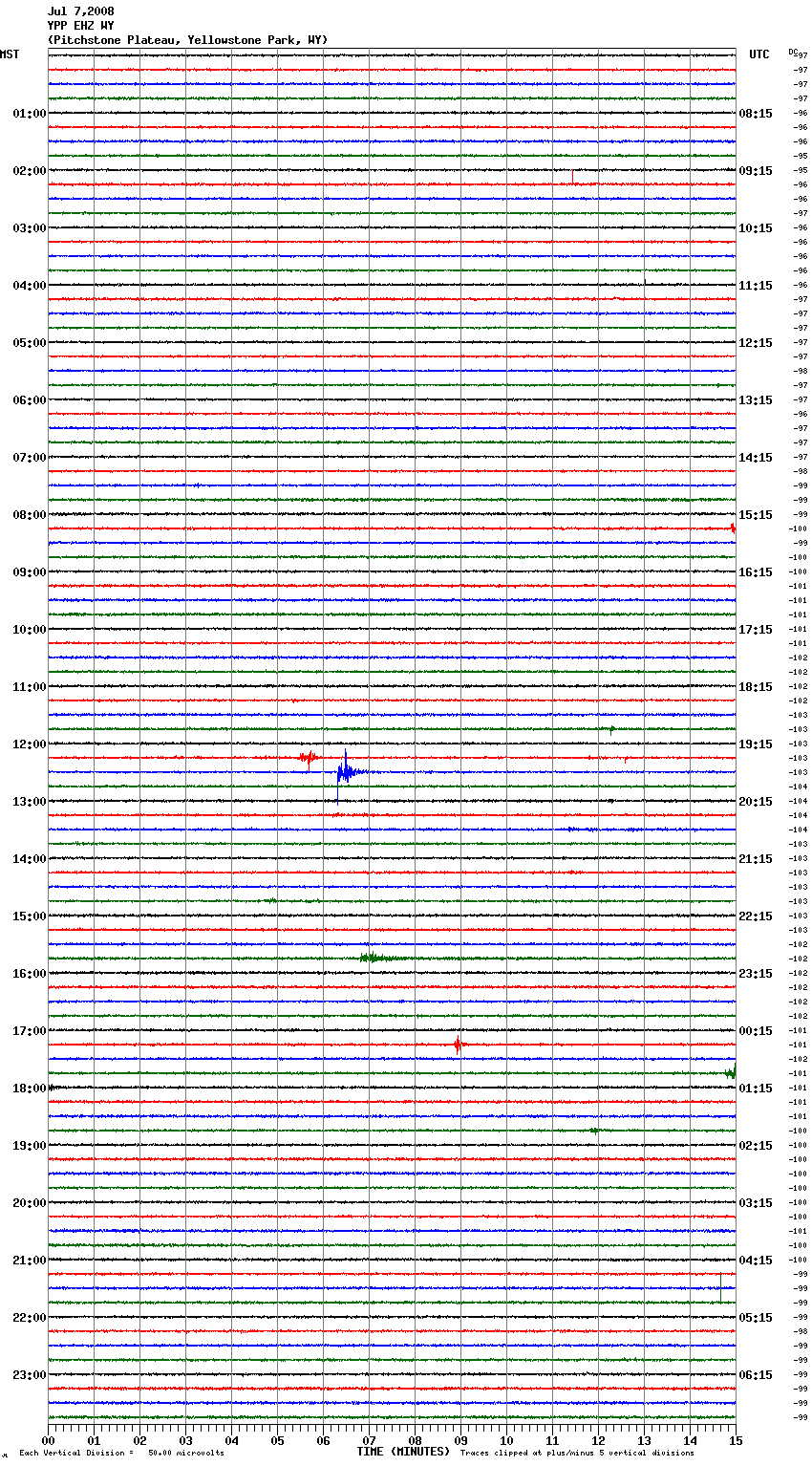Click the 'DC' offset column header

pyautogui.click(x=793, y=52)
